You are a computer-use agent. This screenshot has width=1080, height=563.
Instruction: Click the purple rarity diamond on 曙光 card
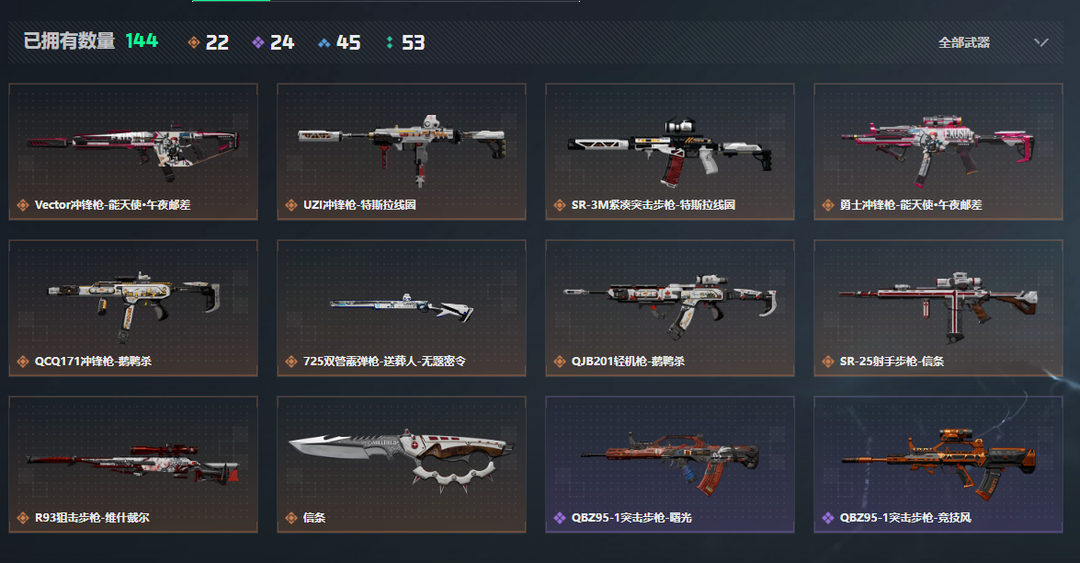pos(559,518)
